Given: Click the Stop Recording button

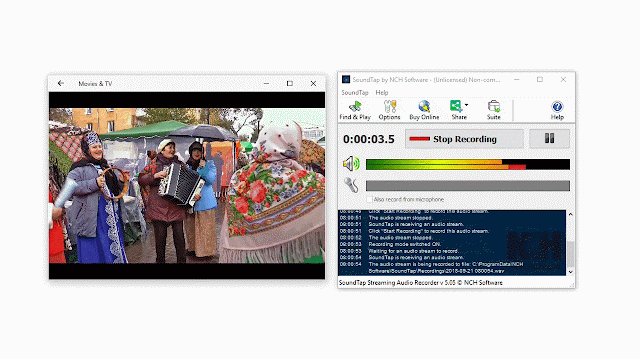Looking at the screenshot, I should (x=464, y=139).
